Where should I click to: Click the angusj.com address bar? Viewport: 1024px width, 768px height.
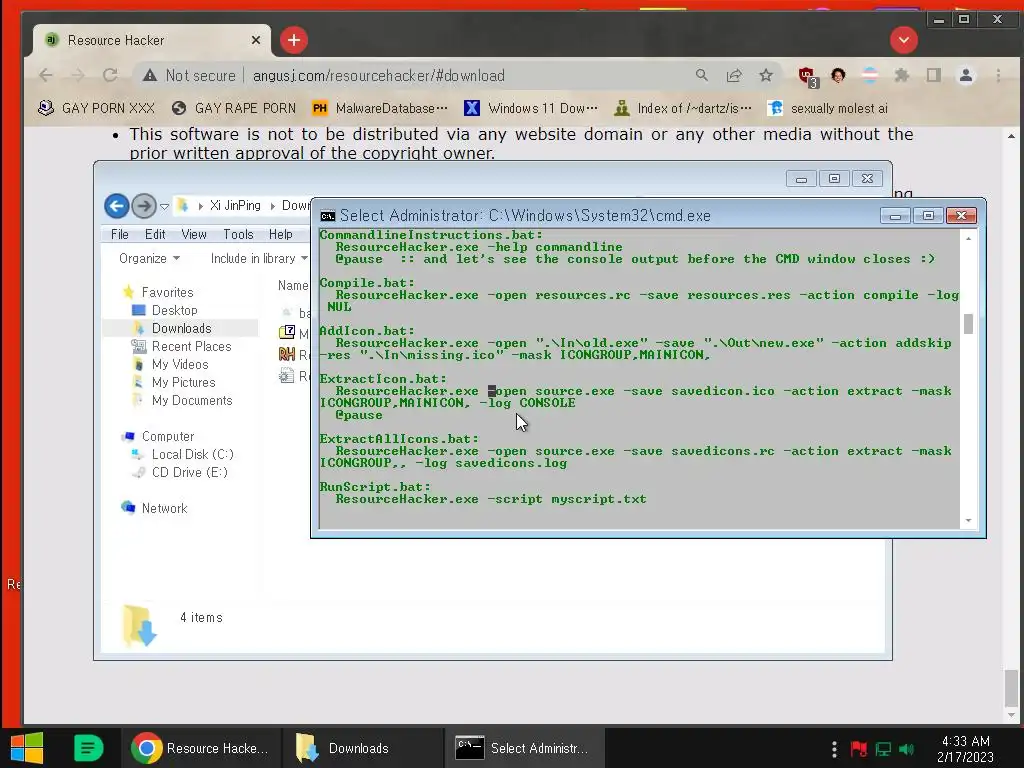379,75
